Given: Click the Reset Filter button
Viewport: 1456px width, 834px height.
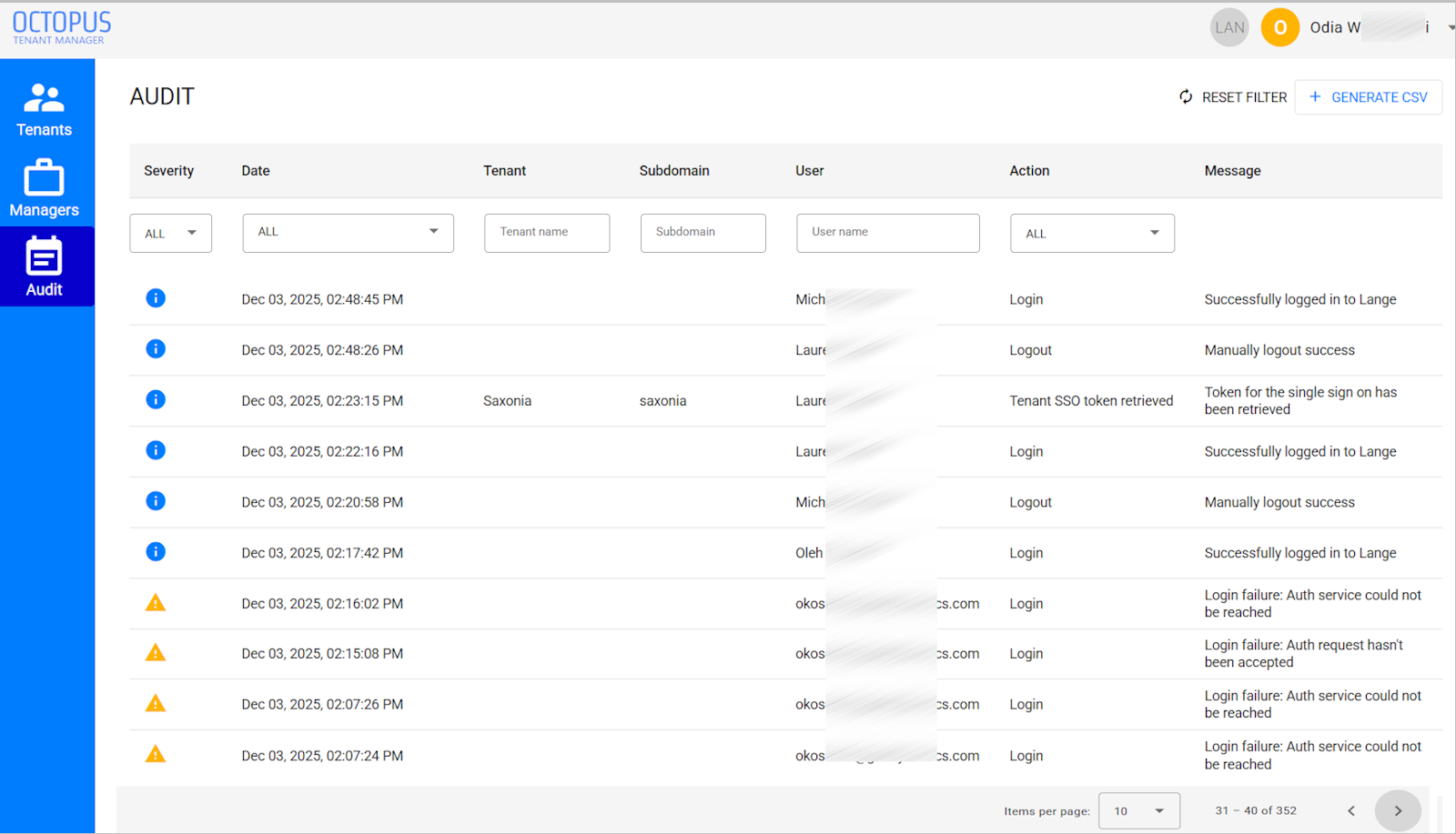Looking at the screenshot, I should (x=1233, y=96).
